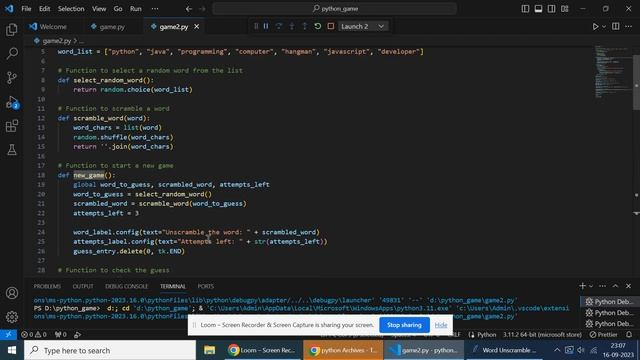Restart the debug session
This screenshot has width=640, height=360.
pos(318,26)
